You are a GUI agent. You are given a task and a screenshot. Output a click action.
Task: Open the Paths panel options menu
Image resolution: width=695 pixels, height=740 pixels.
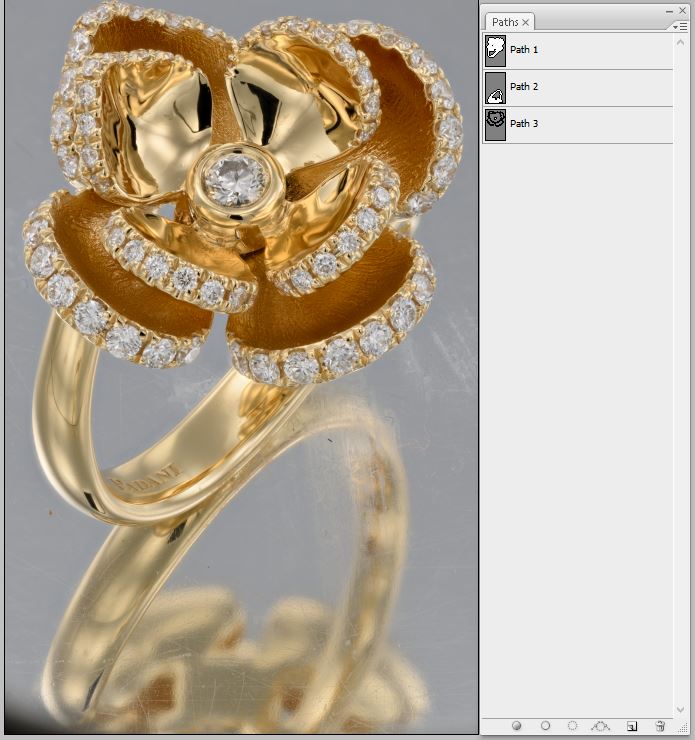(680, 27)
